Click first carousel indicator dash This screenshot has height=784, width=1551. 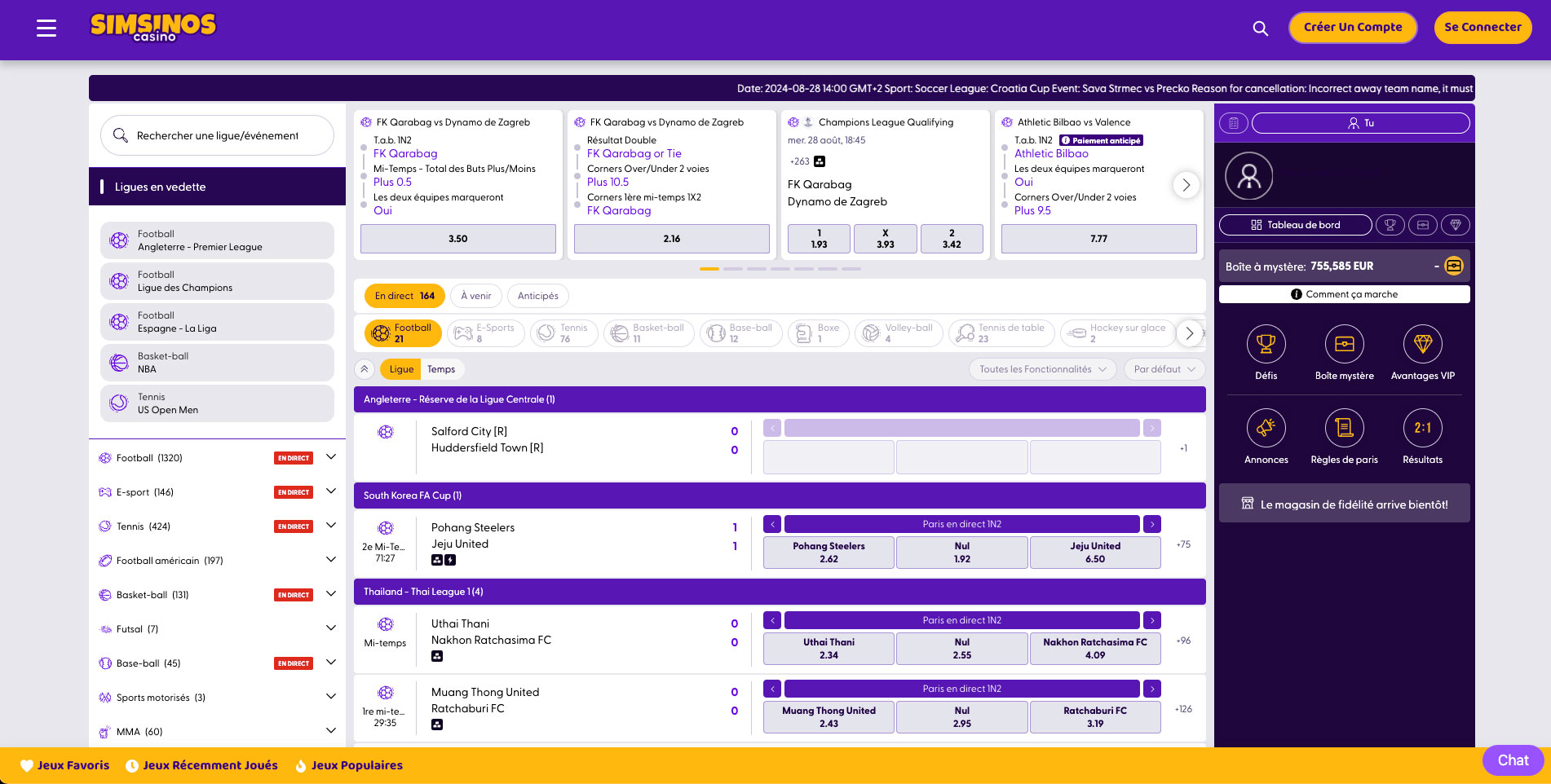[709, 269]
